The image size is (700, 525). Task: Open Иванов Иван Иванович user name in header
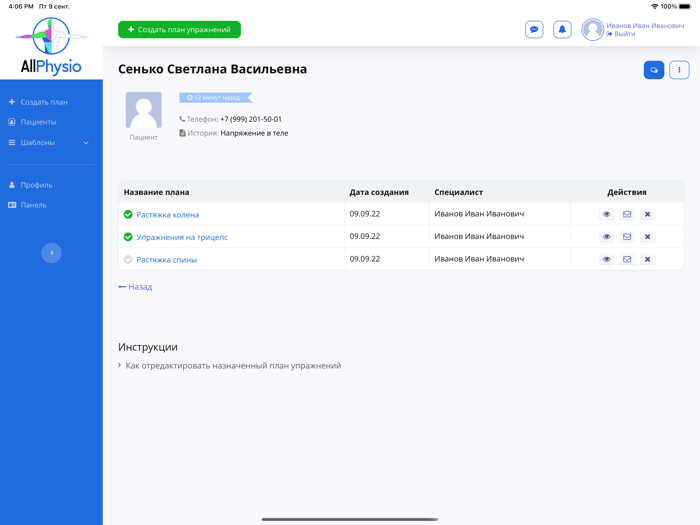click(645, 25)
